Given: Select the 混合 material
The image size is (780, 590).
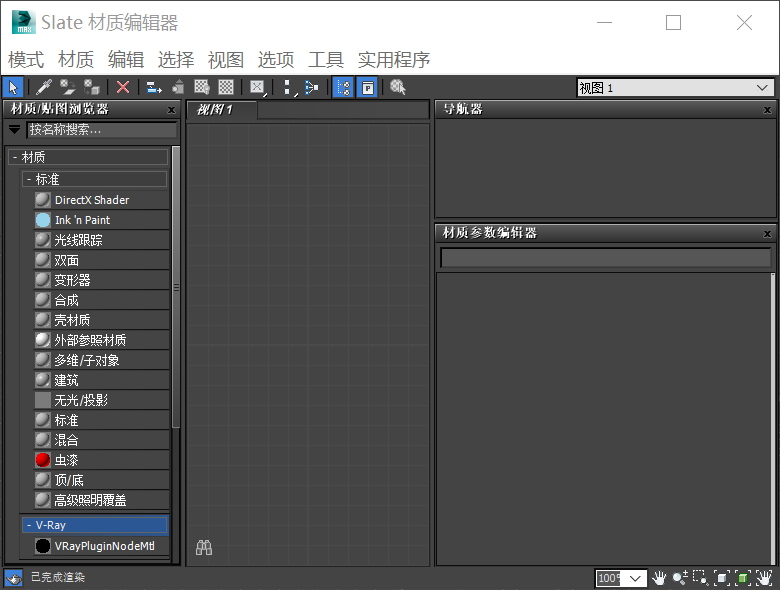Looking at the screenshot, I should (101, 440).
